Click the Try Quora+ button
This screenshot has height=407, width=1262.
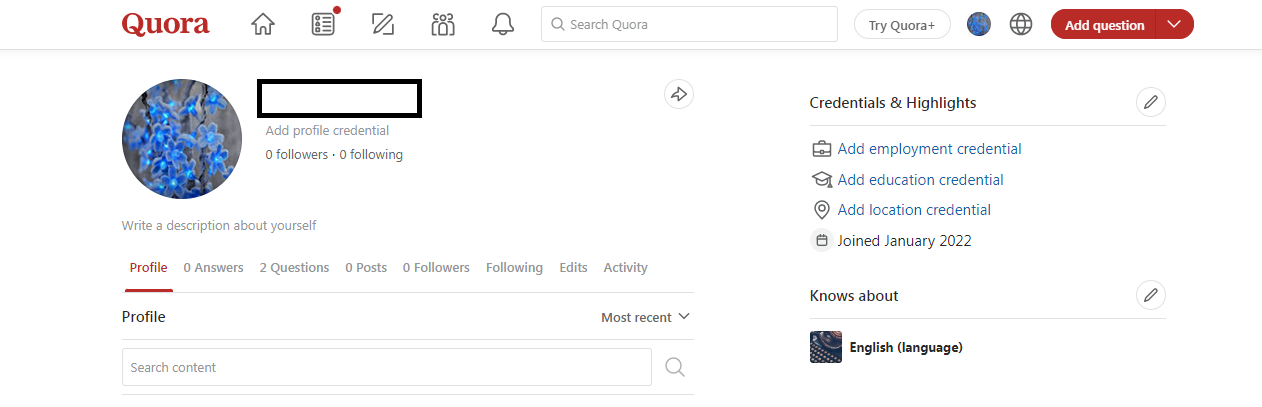click(x=902, y=25)
